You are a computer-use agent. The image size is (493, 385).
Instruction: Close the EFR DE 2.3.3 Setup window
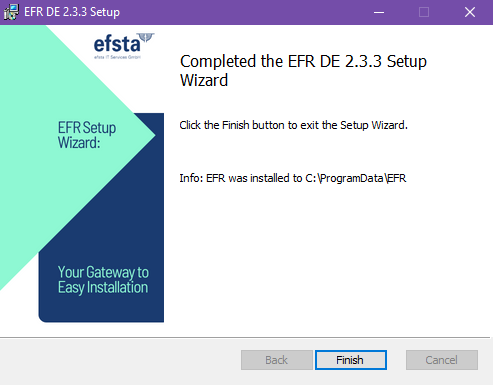coord(470,12)
